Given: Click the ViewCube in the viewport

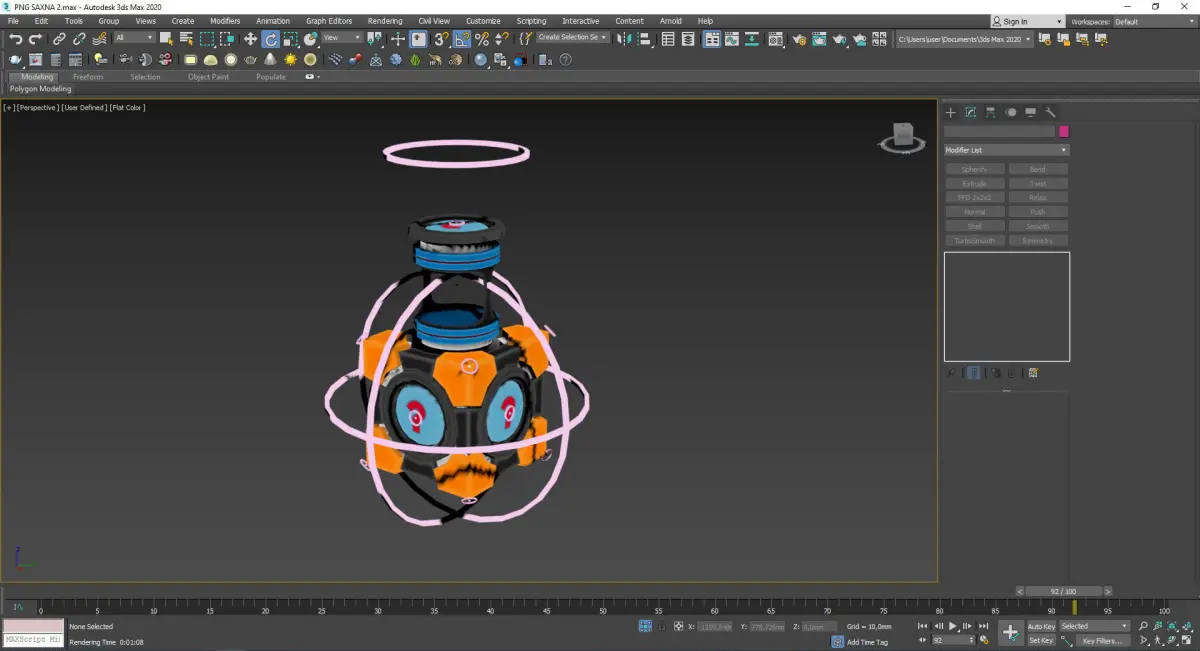Looking at the screenshot, I should click(902, 137).
